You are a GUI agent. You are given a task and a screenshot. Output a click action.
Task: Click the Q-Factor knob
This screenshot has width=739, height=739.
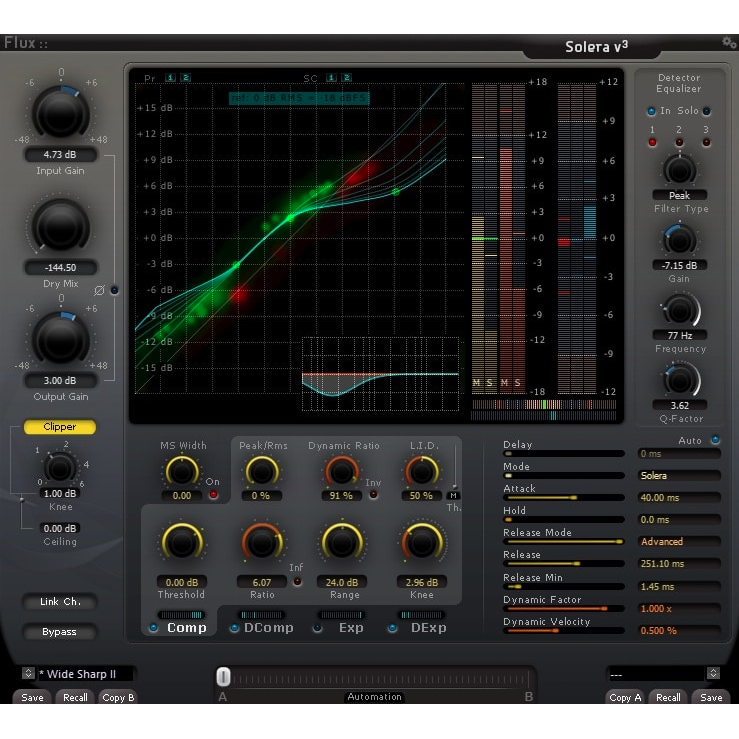point(679,379)
